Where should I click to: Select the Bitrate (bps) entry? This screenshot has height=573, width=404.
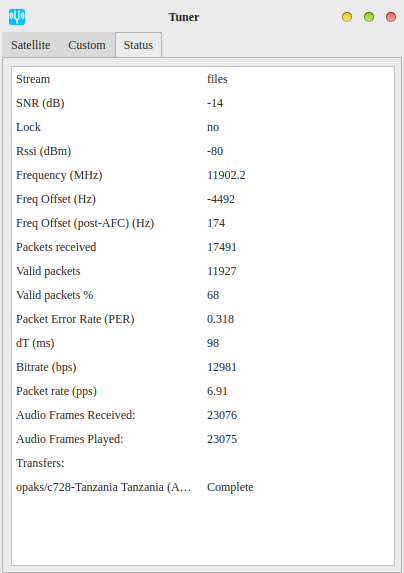pos(203,367)
